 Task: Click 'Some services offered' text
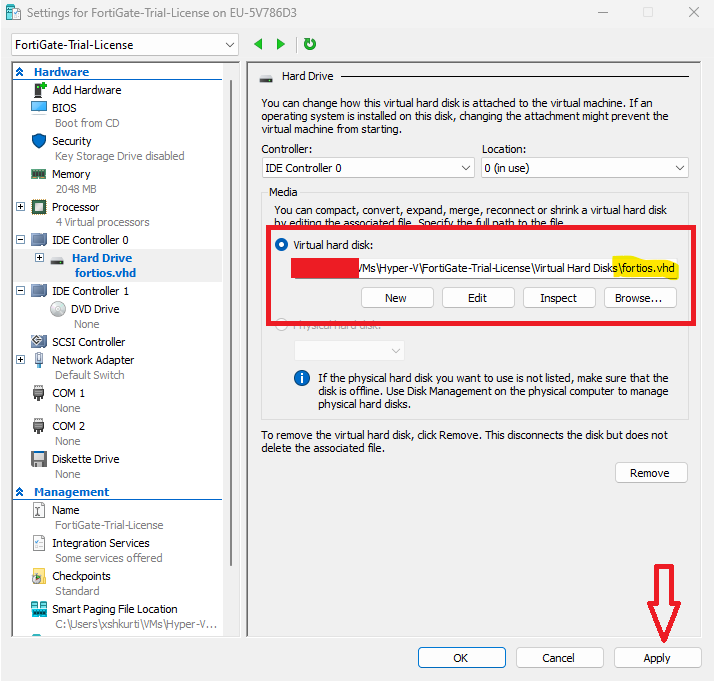click(109, 558)
